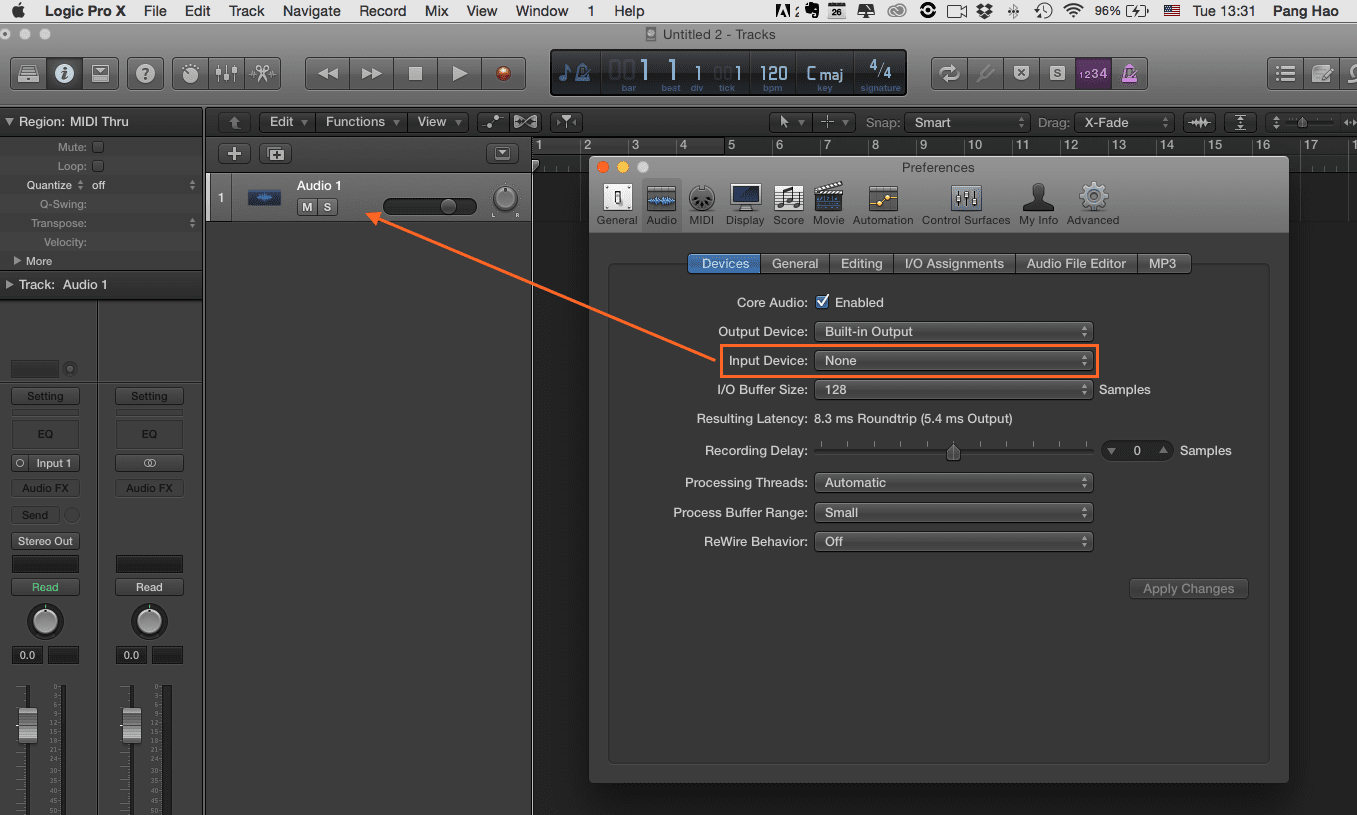Toggle Show Automation icon in Tracks area

click(493, 122)
